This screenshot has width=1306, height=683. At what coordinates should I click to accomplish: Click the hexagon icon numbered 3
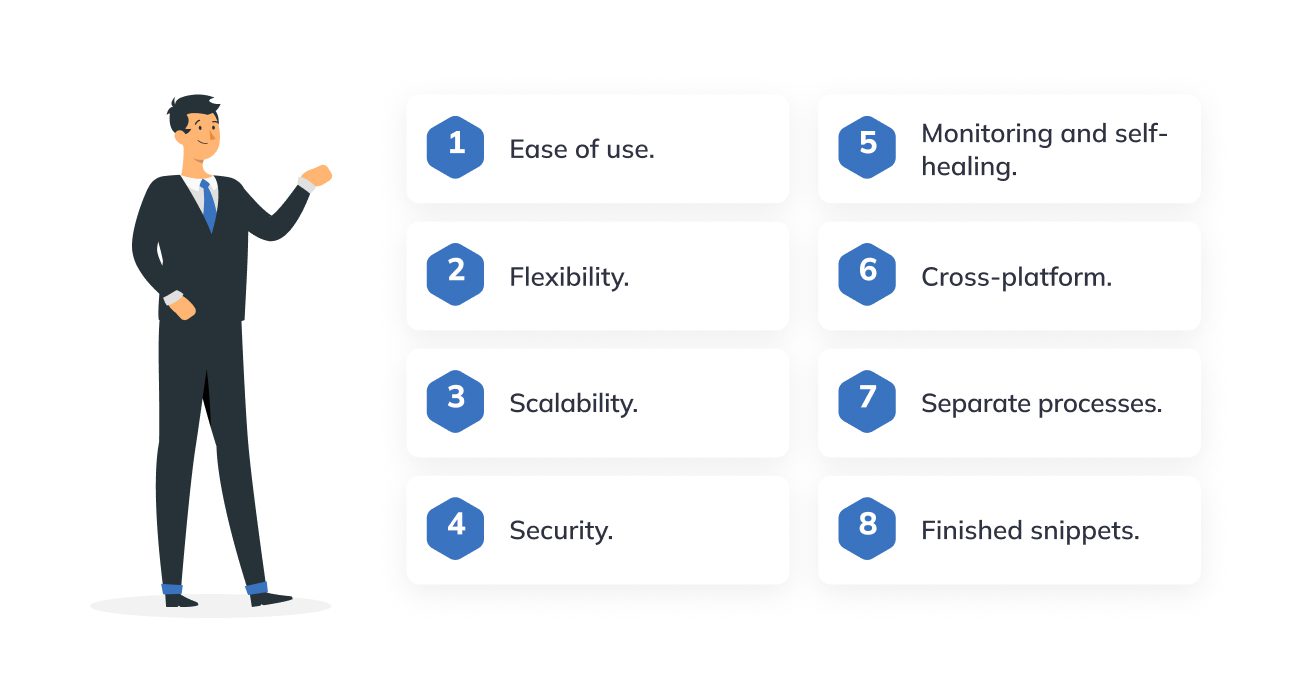point(455,401)
